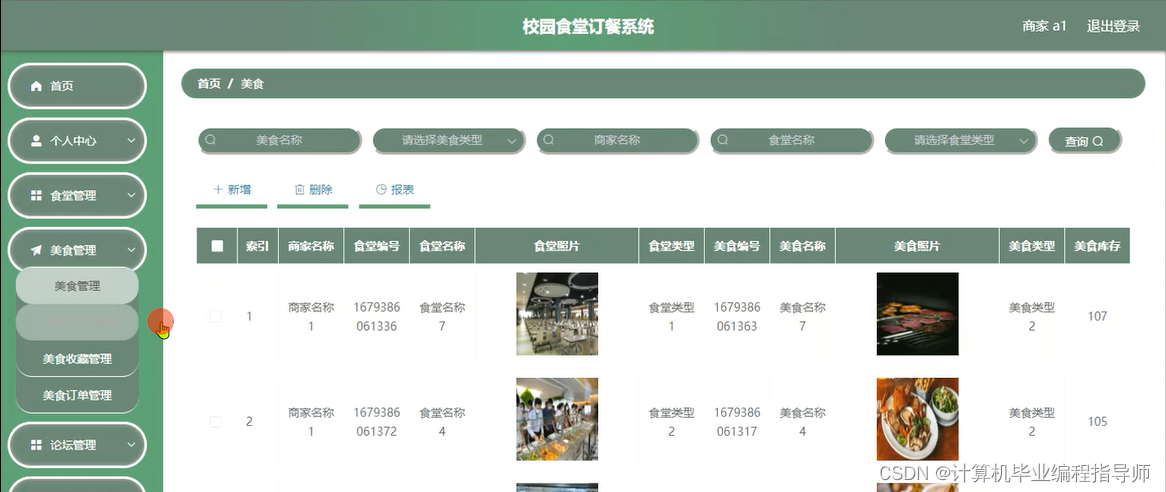Click the 食堂编号 column header
Viewport: 1166px width, 492px height.
(376, 246)
